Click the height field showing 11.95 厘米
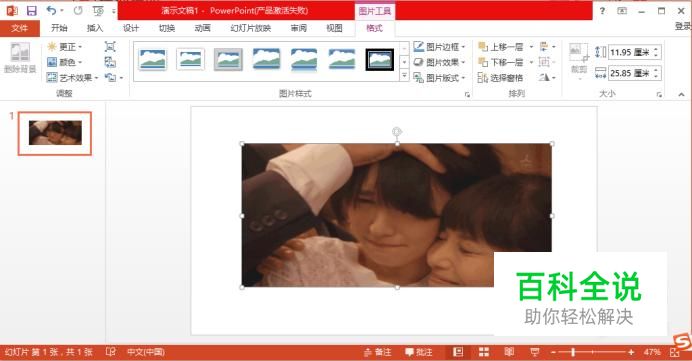692x361 pixels. (x=630, y=52)
